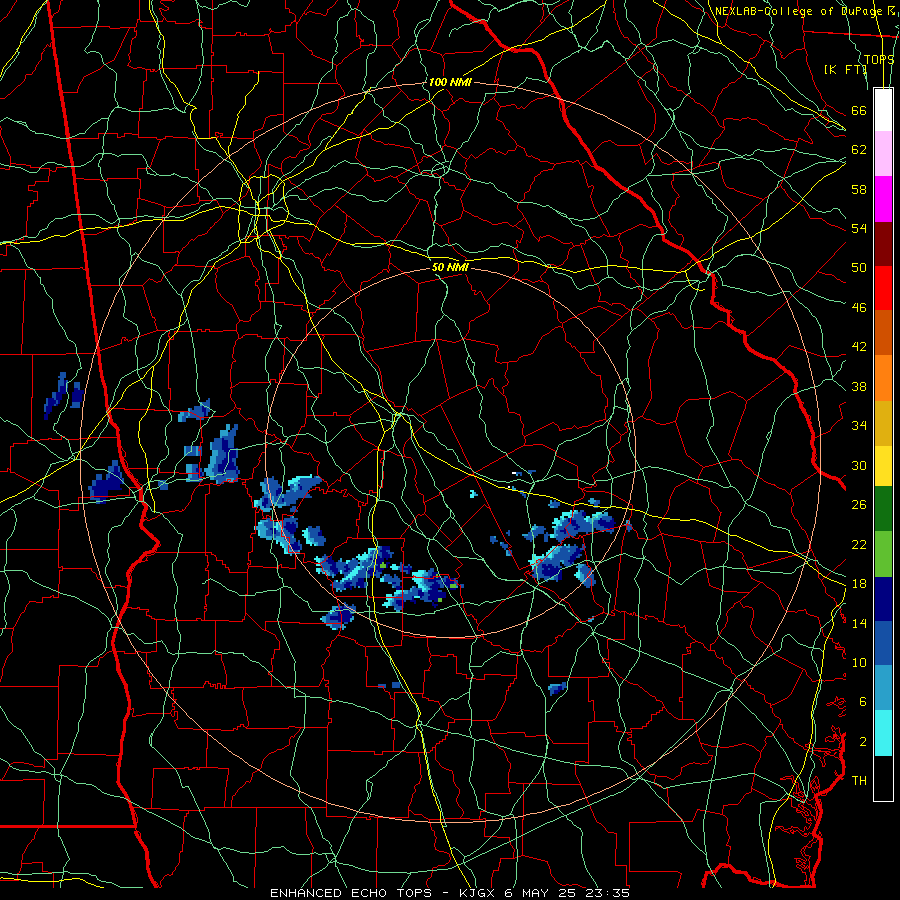
Task: Click the black TH swatch at the bottom of the legend
Action: (x=883, y=778)
